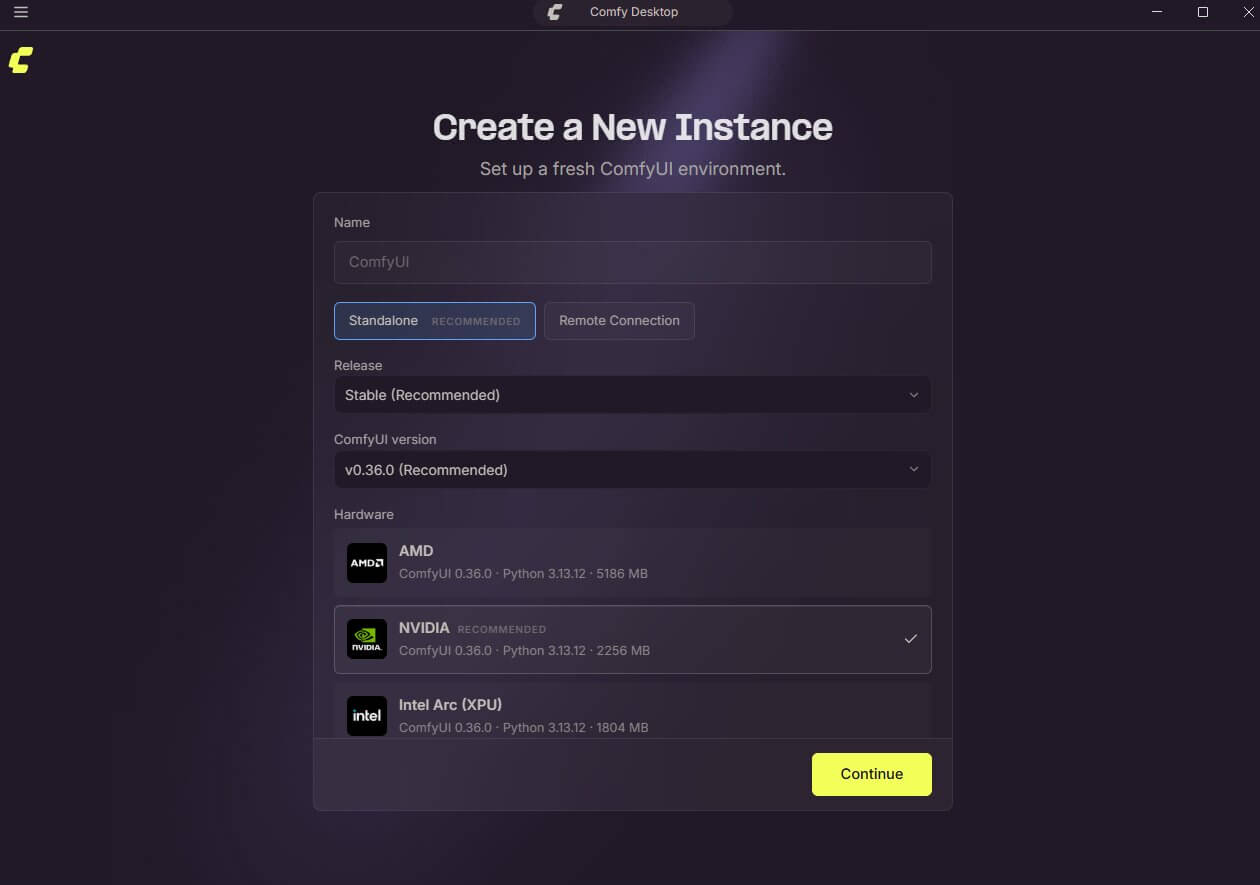Open the ComfyUI version dropdown
Image resolution: width=1260 pixels, height=885 pixels.
point(633,470)
